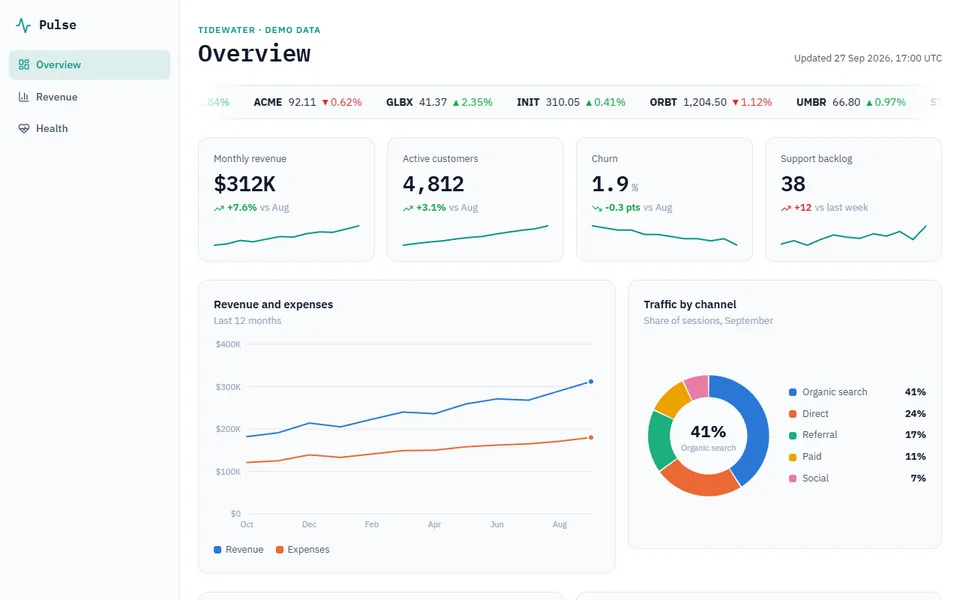This screenshot has height=600, width=960.
Task: Click the yellow Paid legend dot
Action: click(x=793, y=457)
